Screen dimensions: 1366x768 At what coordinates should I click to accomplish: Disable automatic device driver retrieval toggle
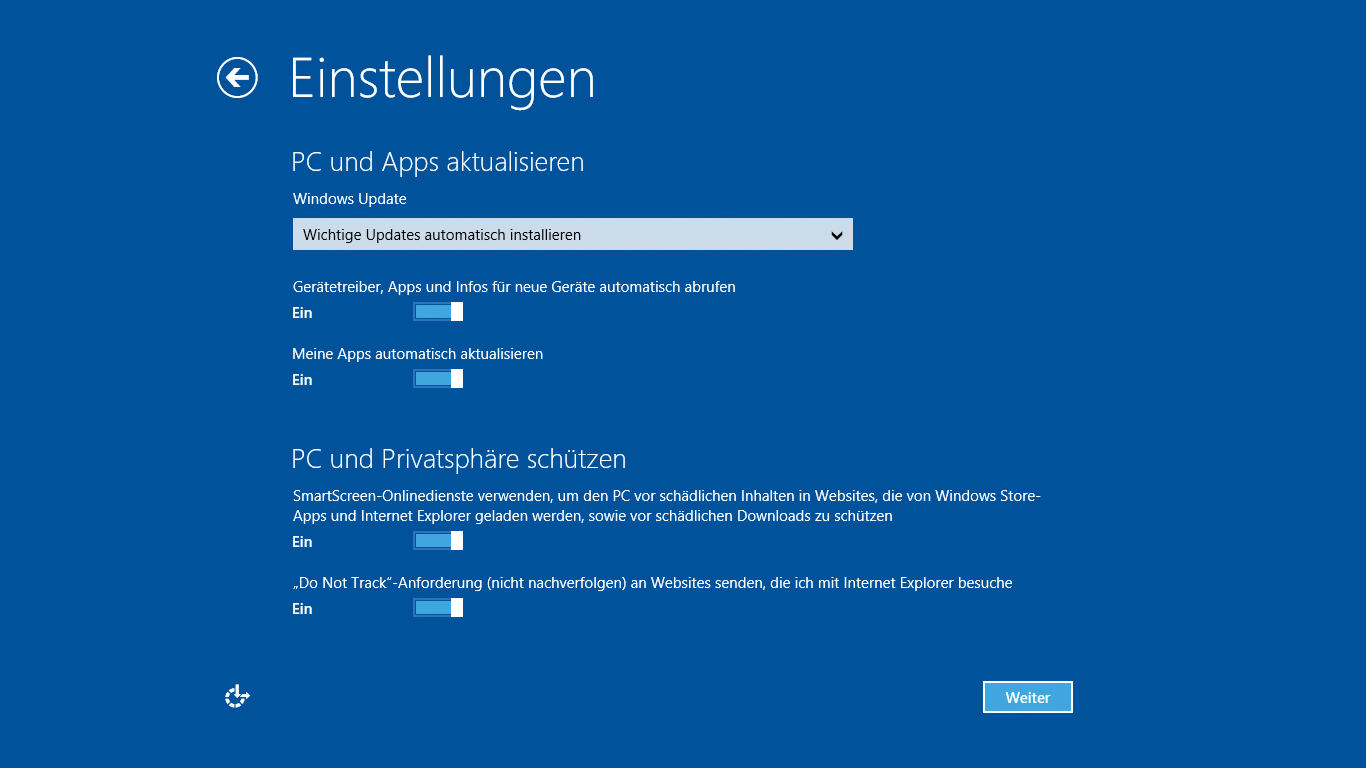[438, 312]
